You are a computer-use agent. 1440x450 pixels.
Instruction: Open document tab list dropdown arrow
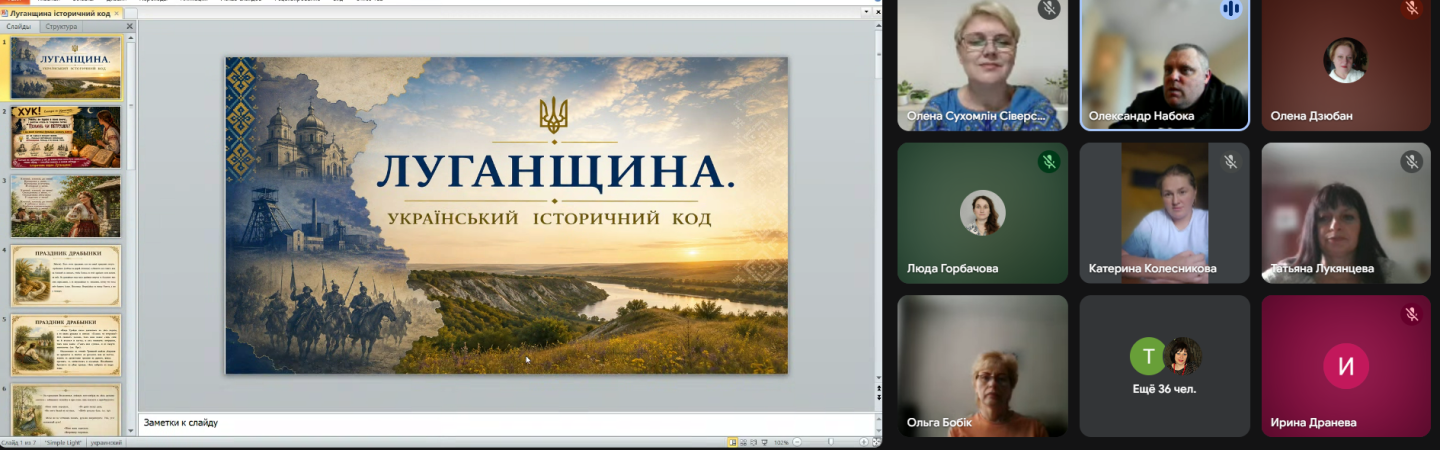(866, 12)
